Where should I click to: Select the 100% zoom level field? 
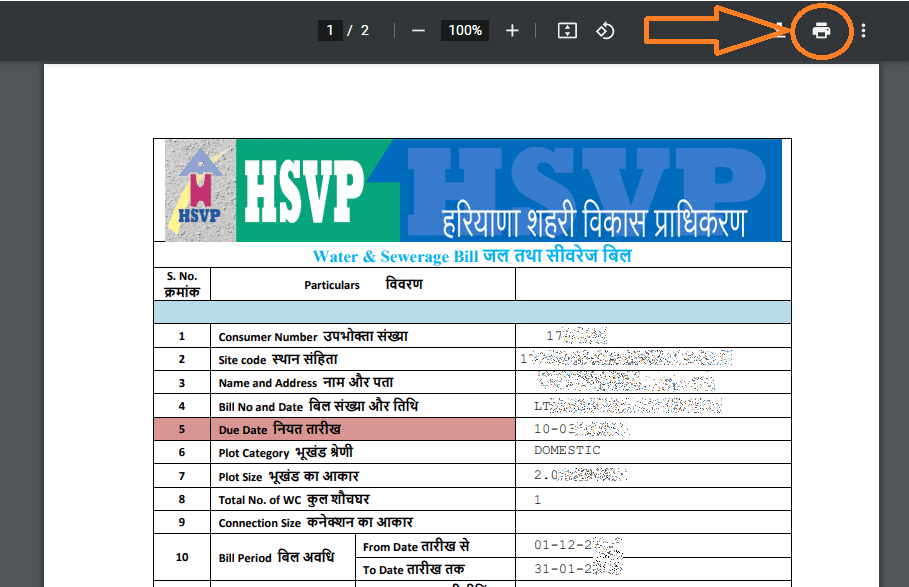(464, 30)
